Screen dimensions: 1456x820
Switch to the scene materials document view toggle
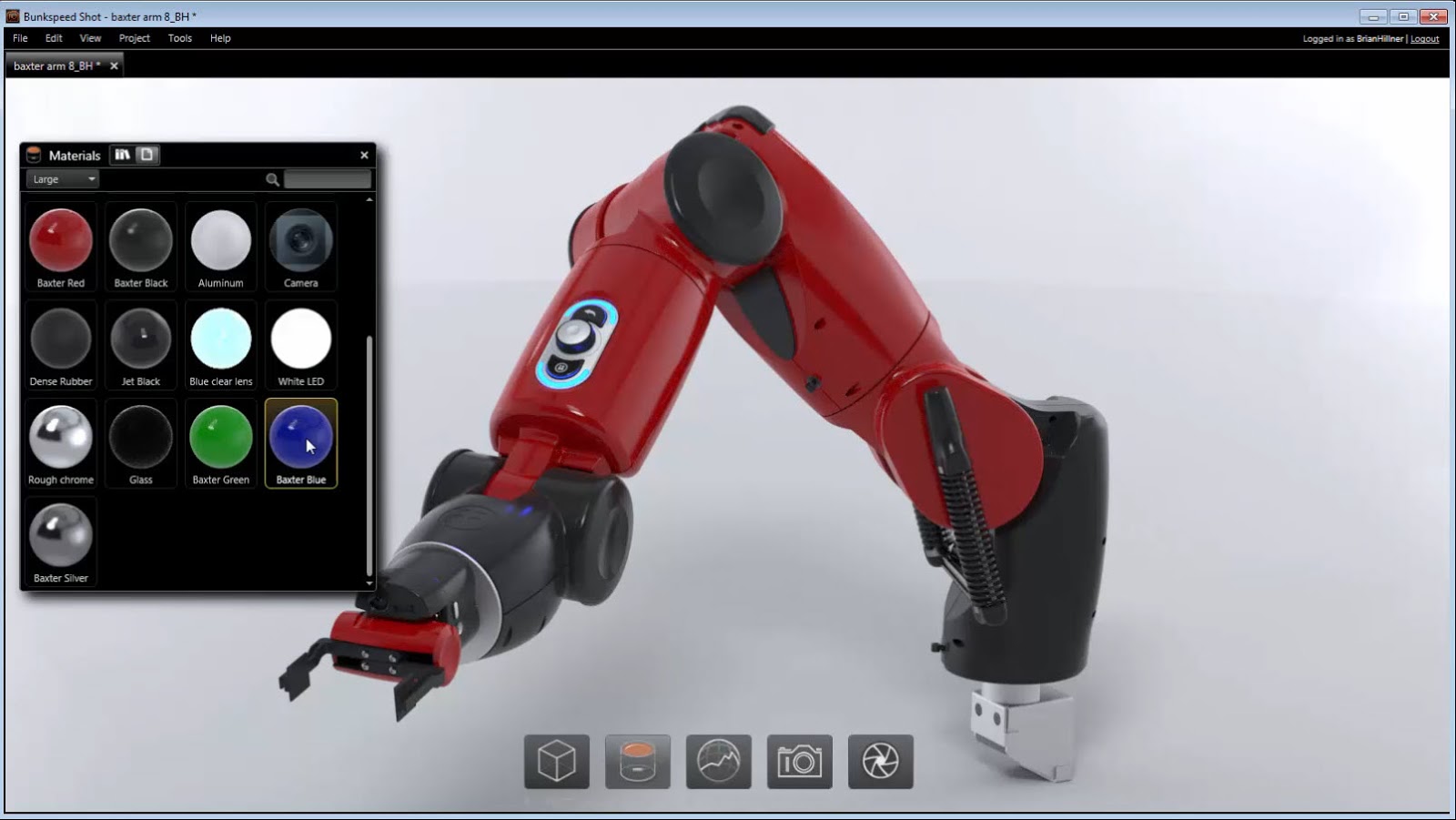coord(148,155)
